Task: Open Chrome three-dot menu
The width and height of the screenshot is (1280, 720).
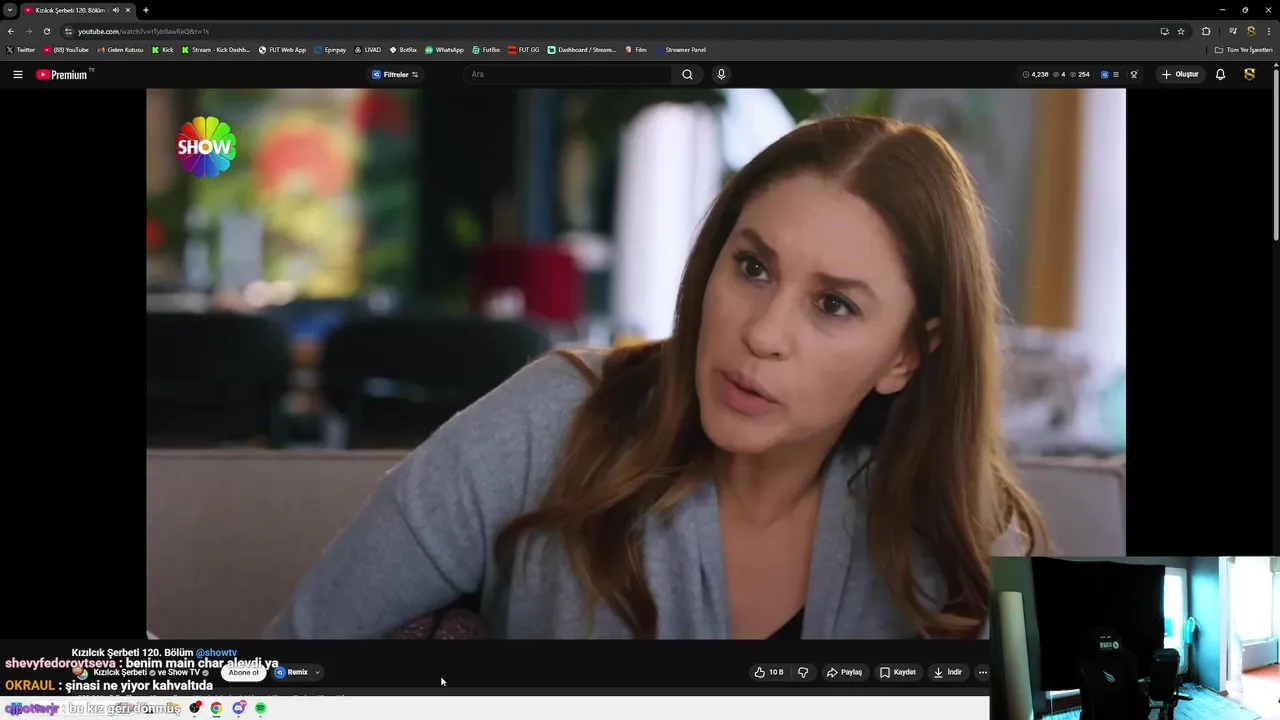Action: tap(1268, 31)
